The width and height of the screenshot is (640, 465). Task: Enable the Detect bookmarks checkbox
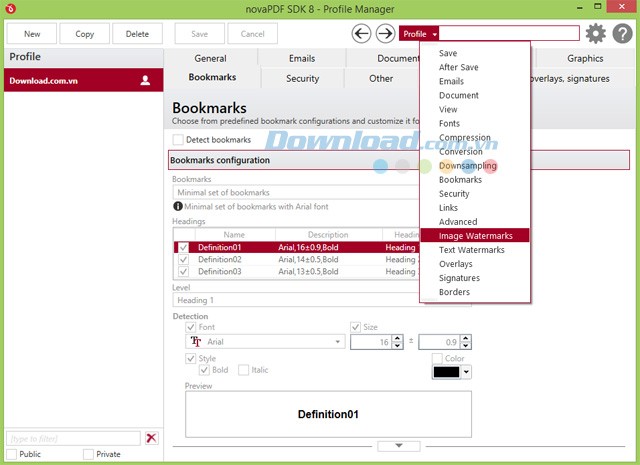point(179,140)
